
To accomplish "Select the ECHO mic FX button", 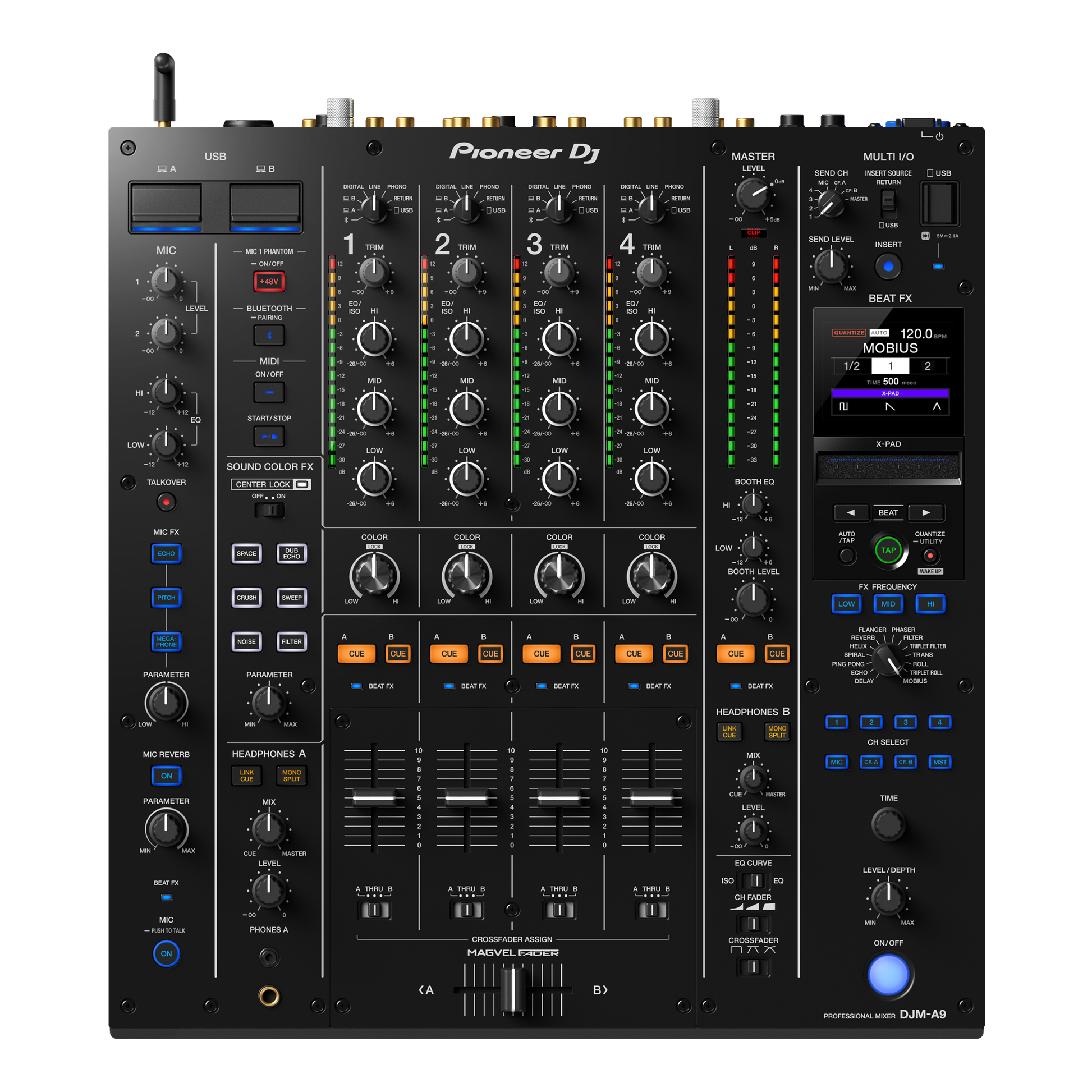I will tap(166, 553).
